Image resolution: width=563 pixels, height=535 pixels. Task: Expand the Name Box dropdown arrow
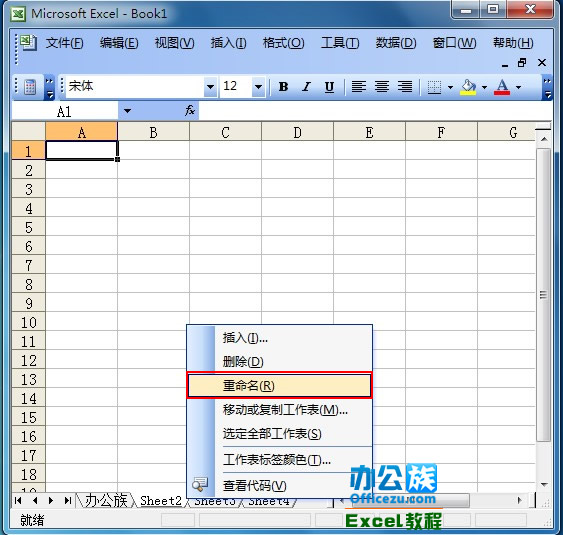click(x=127, y=111)
